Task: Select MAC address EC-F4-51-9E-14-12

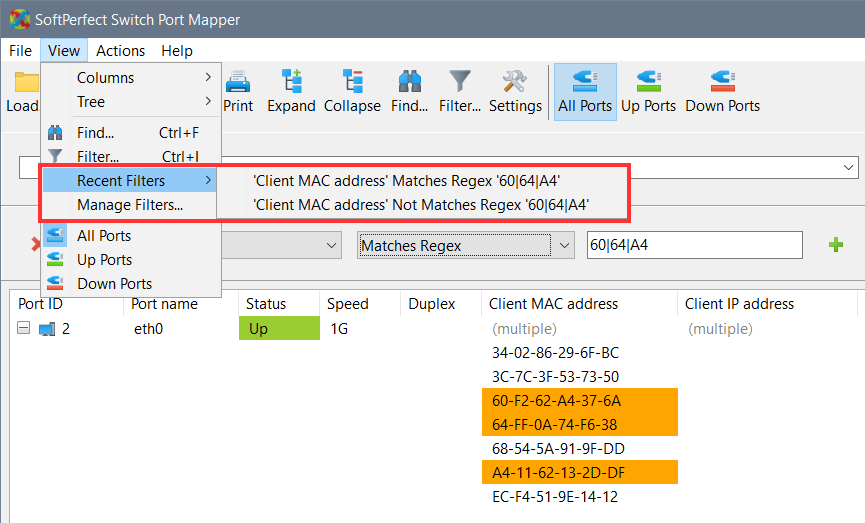Action: click(x=554, y=497)
